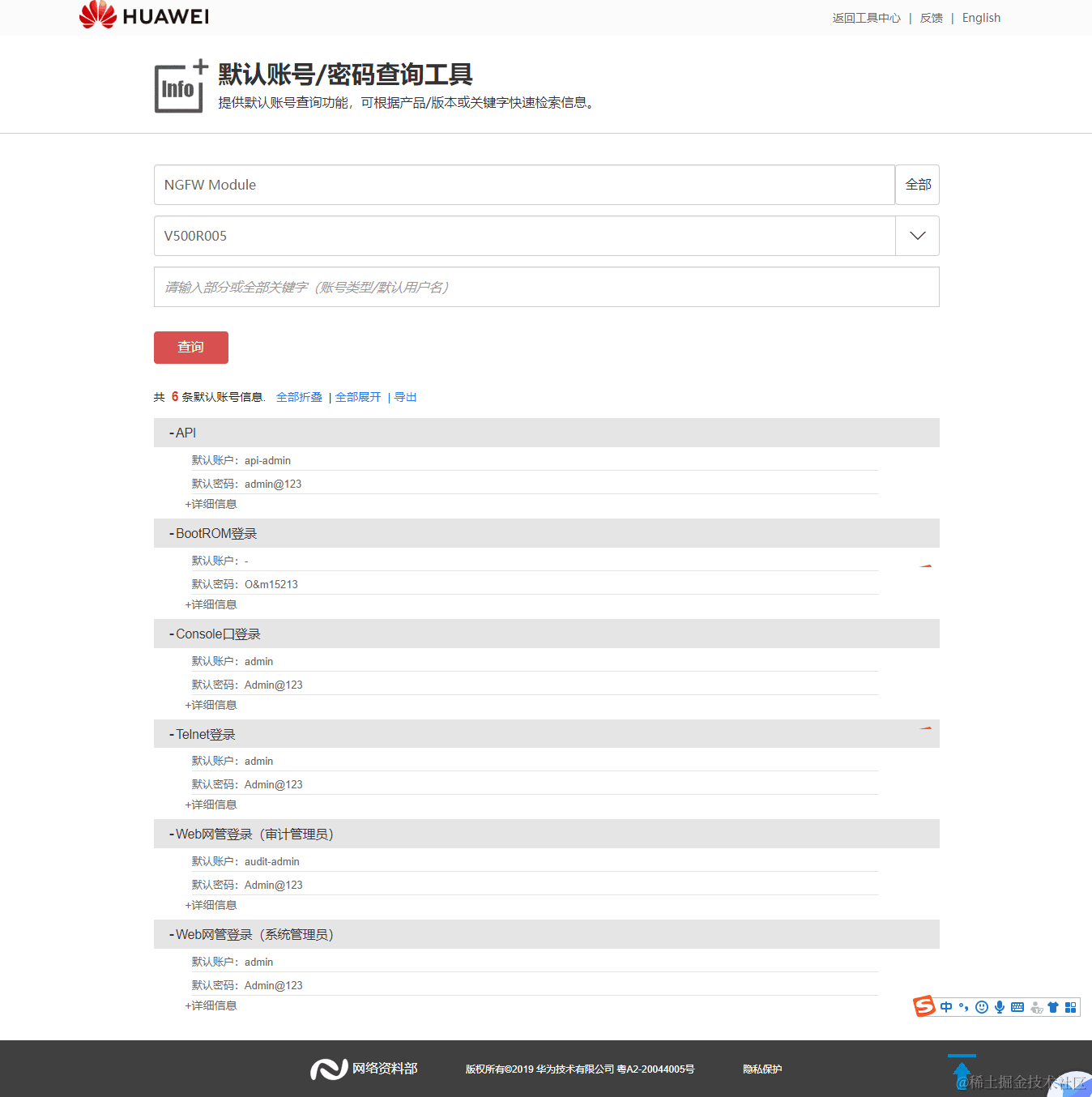
Task: Click Telnet Admin@123 password value
Action: [x=274, y=784]
